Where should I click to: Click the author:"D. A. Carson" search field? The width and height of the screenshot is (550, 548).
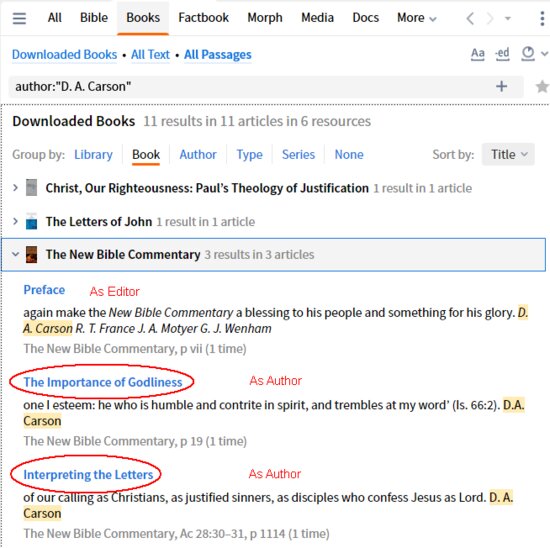(266, 86)
